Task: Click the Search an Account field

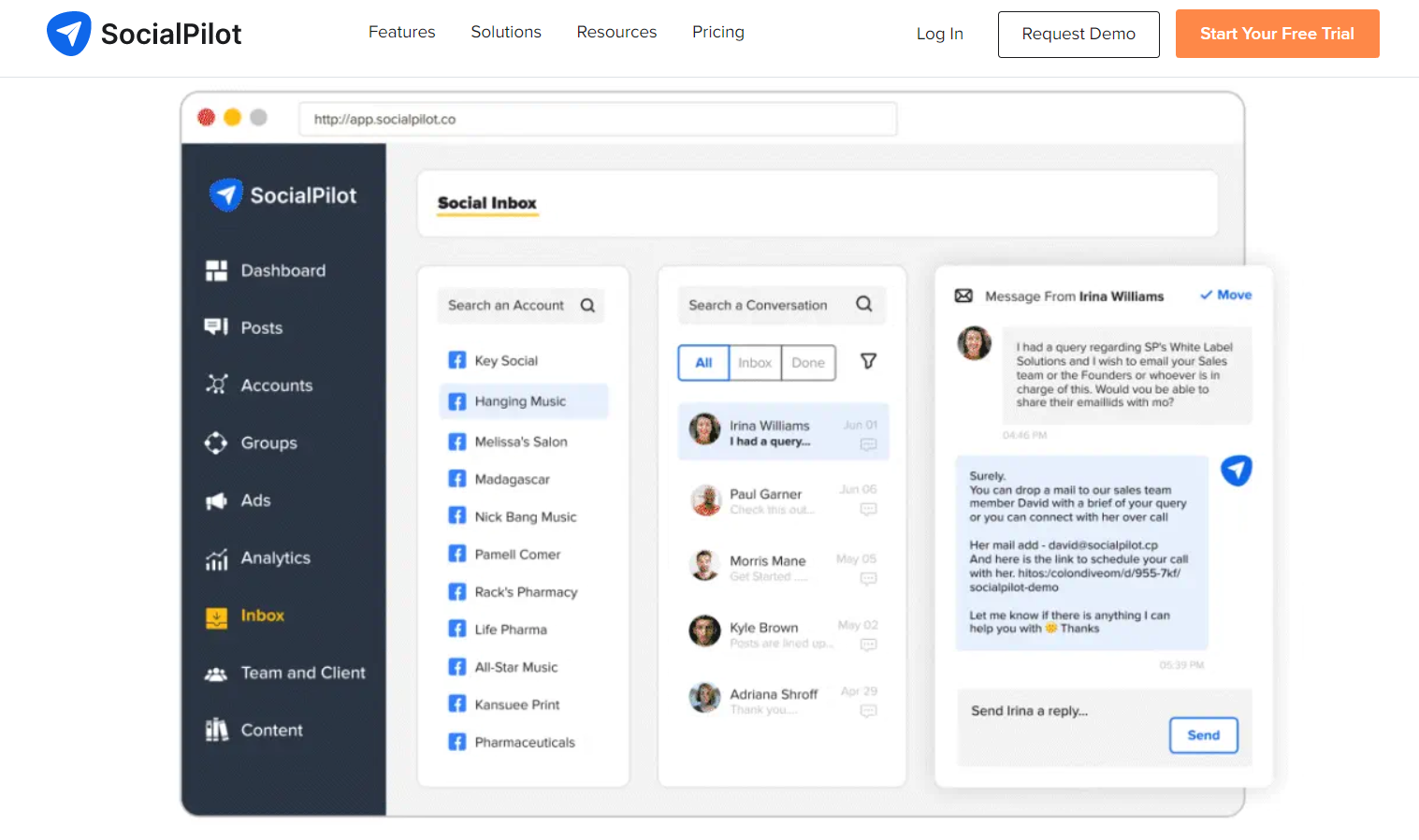Action: pos(520,305)
